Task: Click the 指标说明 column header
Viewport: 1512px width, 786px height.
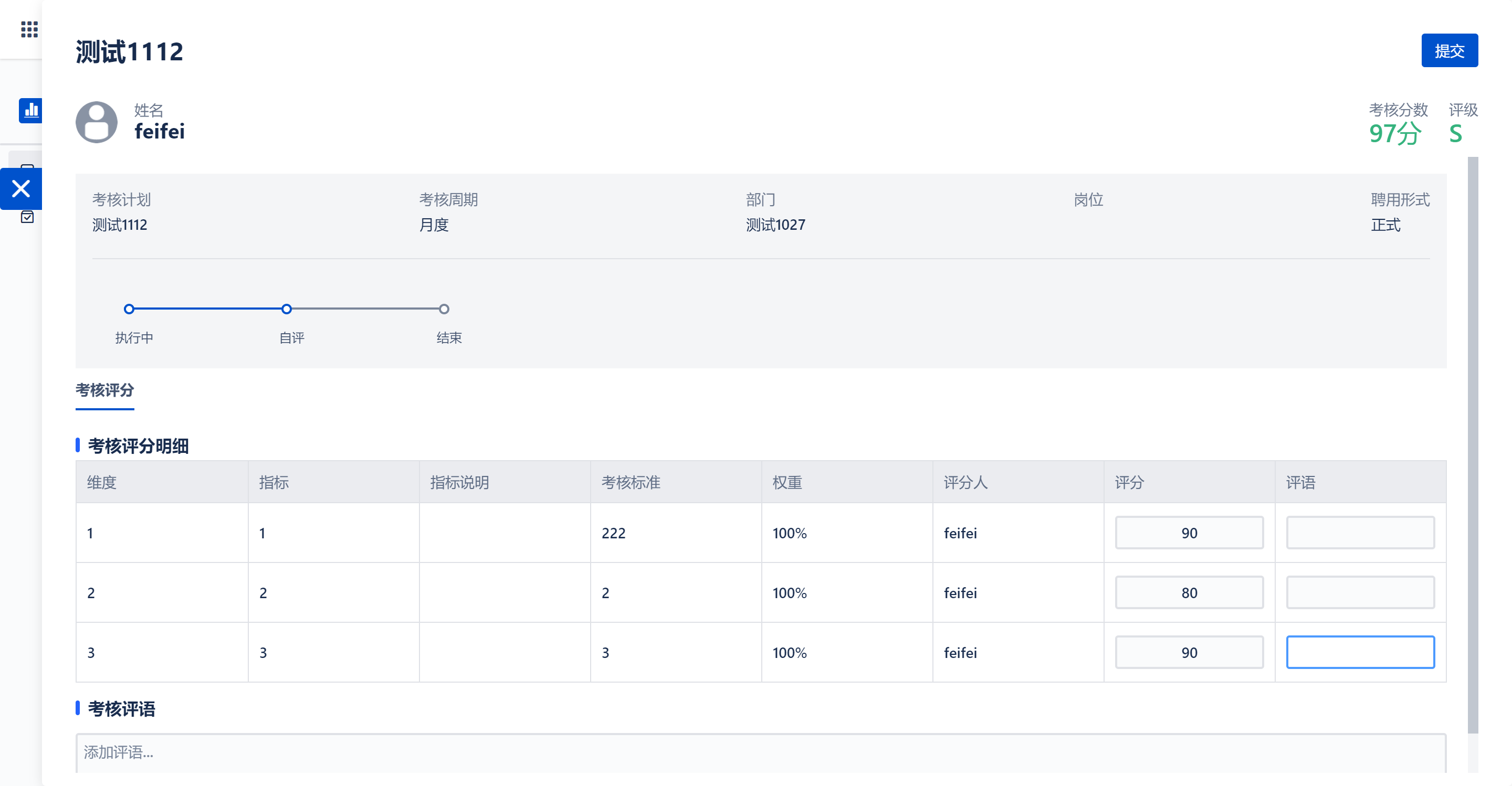Action: [x=505, y=482]
